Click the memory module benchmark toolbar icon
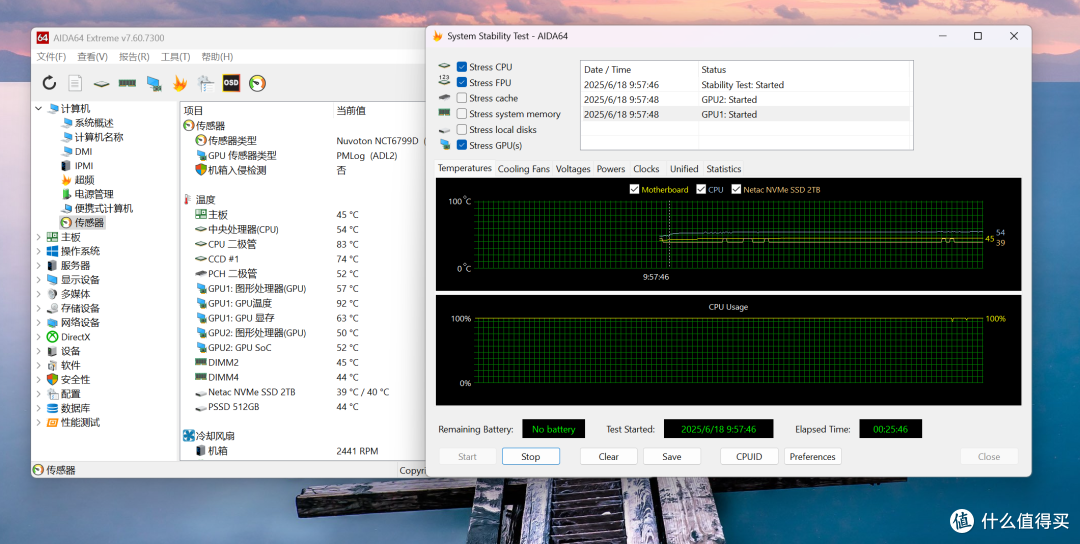1080x544 pixels. pos(127,83)
